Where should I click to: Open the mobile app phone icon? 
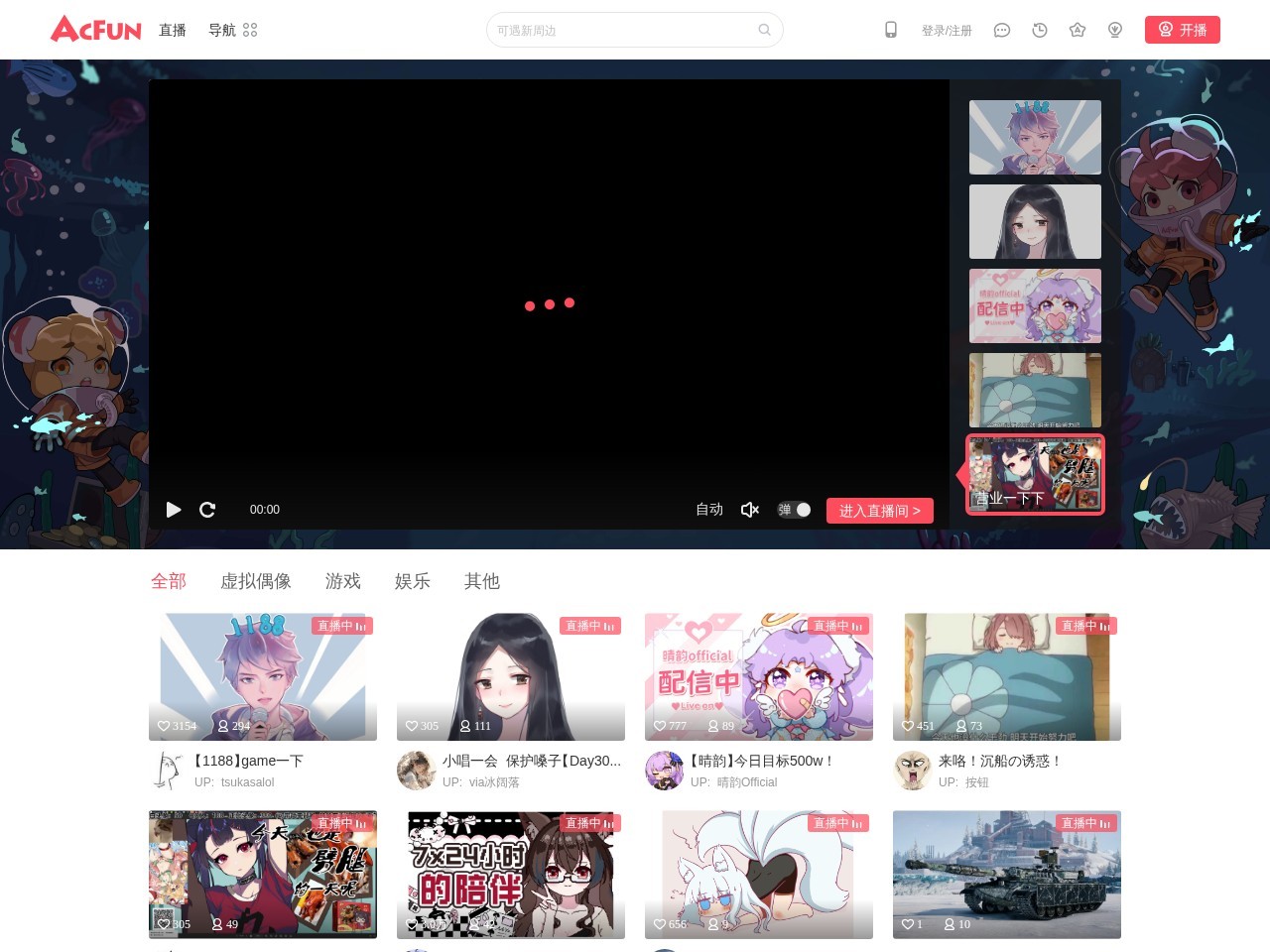[891, 30]
